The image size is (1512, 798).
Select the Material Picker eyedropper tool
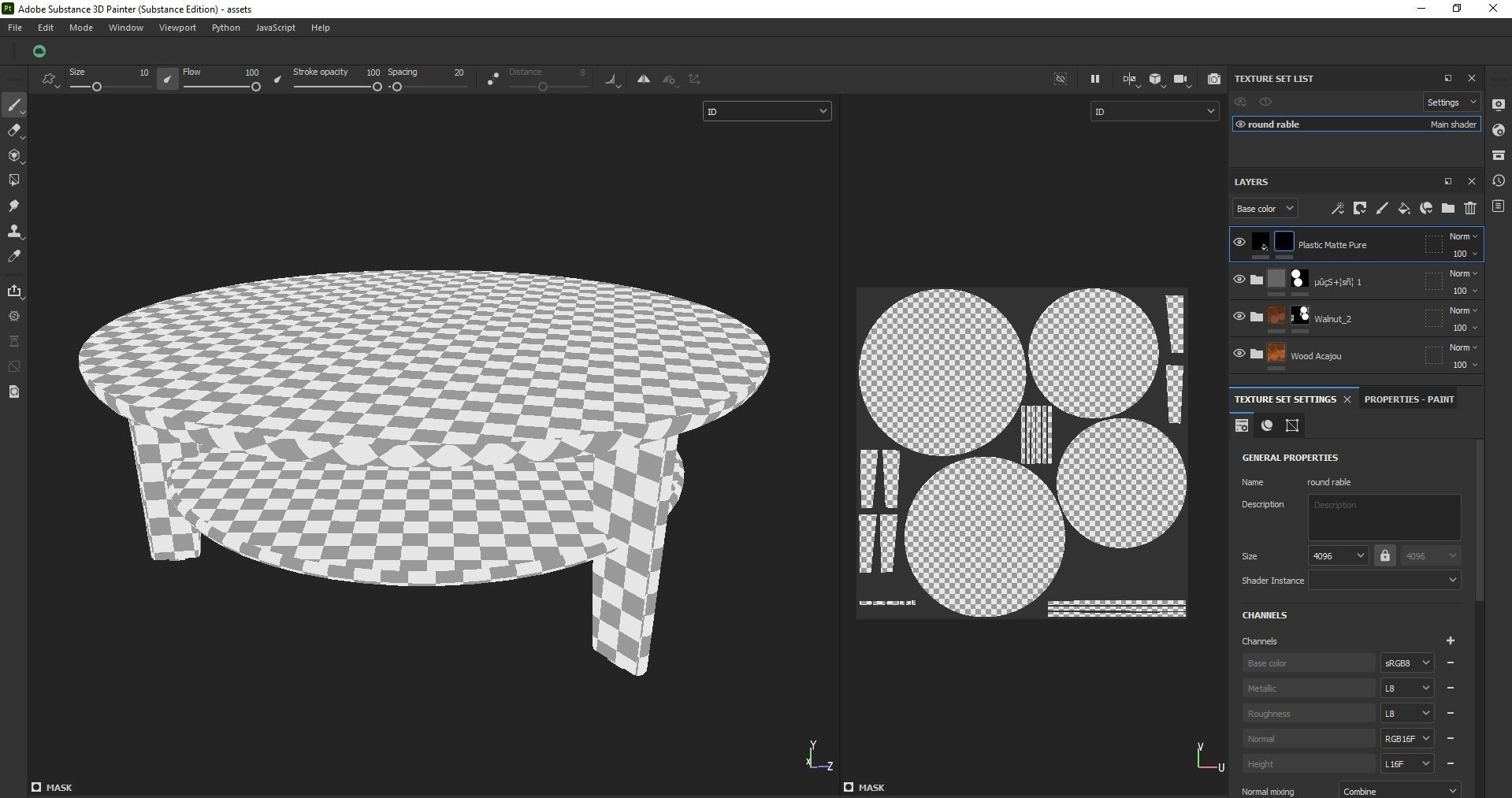pos(14,256)
